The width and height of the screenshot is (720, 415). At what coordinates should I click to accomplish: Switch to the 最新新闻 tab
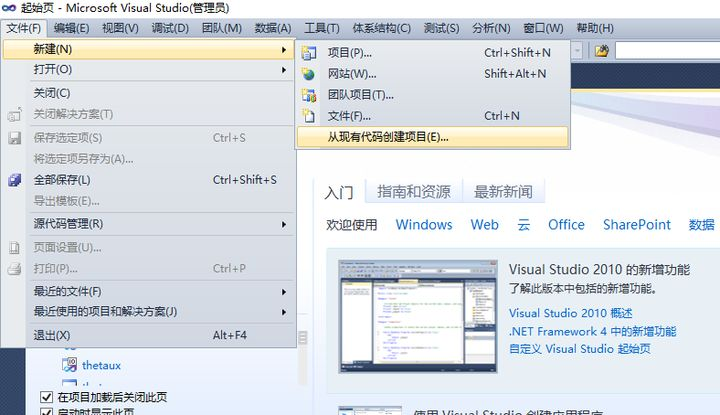(503, 191)
